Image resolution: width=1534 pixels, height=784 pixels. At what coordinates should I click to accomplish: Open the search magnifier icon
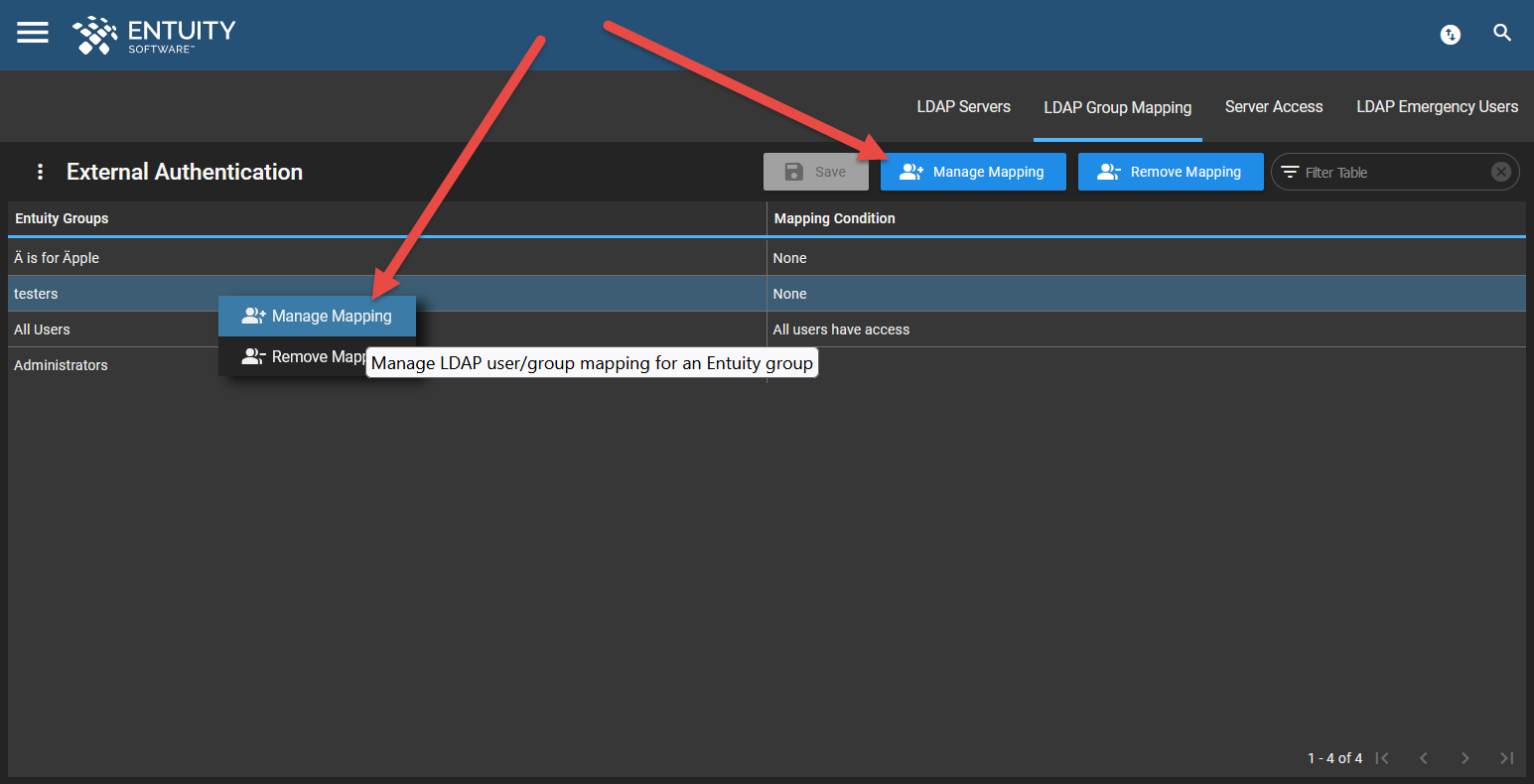click(1502, 34)
